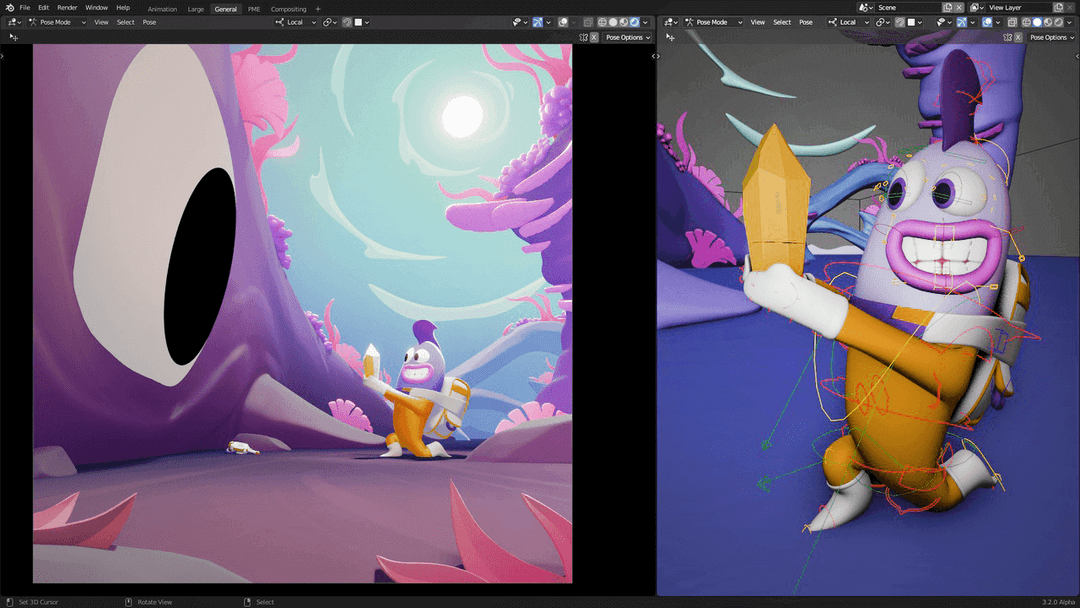Switch to the Compositing workspace tab
This screenshot has width=1080, height=608.
click(289, 9)
